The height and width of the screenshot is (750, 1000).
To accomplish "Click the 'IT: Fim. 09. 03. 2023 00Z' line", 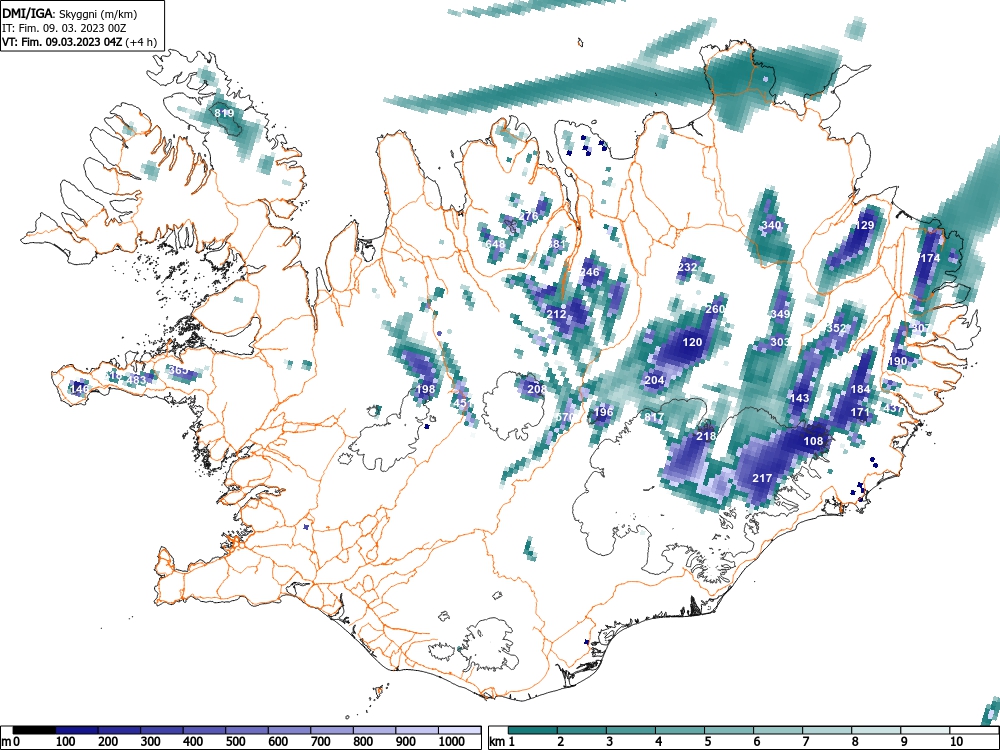I will tap(64, 28).
